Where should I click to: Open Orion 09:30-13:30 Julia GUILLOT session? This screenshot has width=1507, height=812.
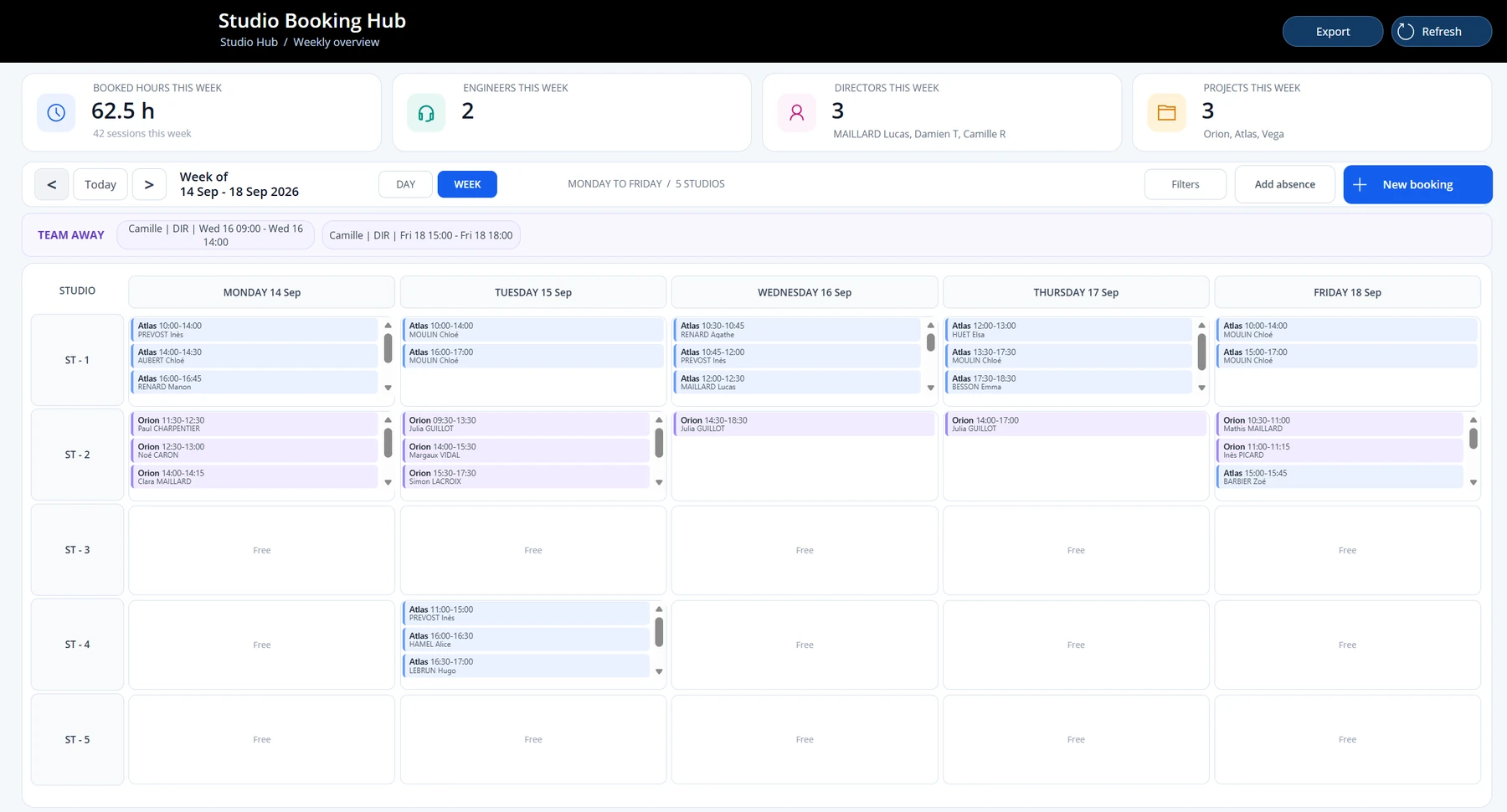(x=526, y=424)
